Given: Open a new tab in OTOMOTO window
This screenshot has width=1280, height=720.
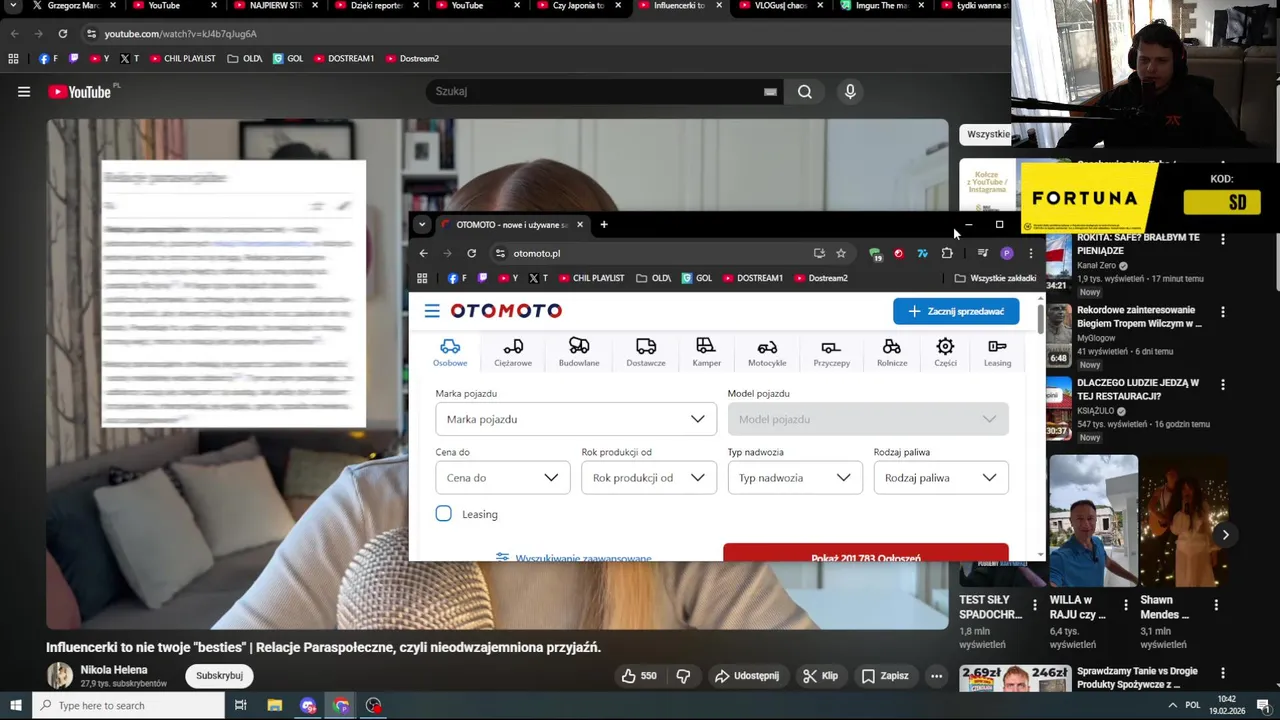Looking at the screenshot, I should coord(604,225).
